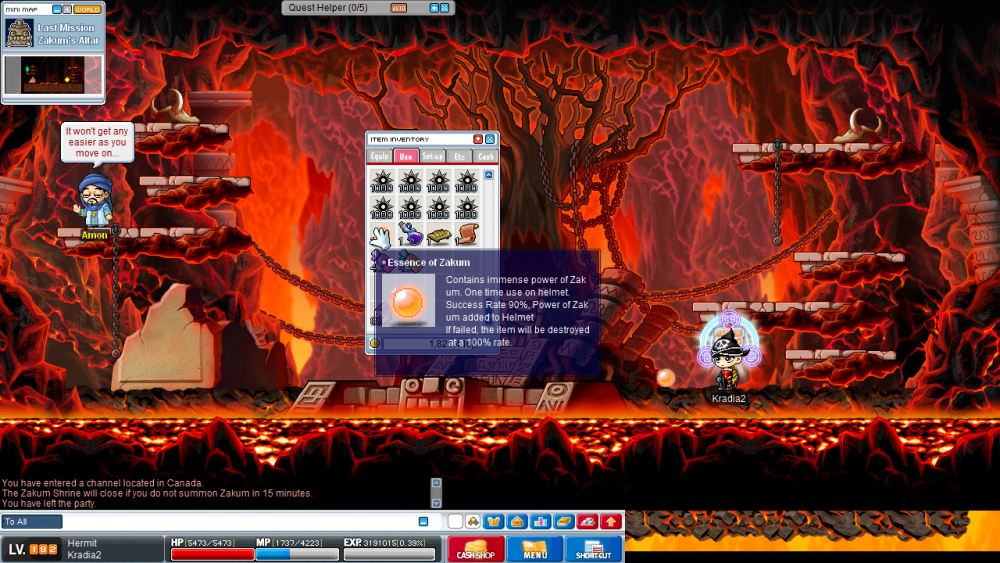Image resolution: width=1000 pixels, height=563 pixels.
Task: Expand the item inventory with red arrow button
Action: click(x=478, y=139)
